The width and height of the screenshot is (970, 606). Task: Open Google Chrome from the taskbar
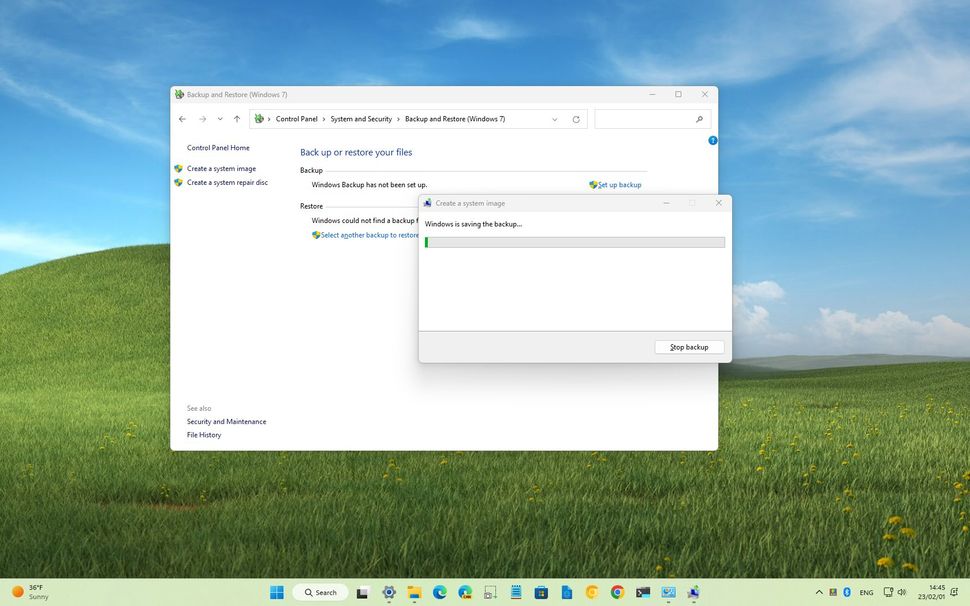point(617,592)
